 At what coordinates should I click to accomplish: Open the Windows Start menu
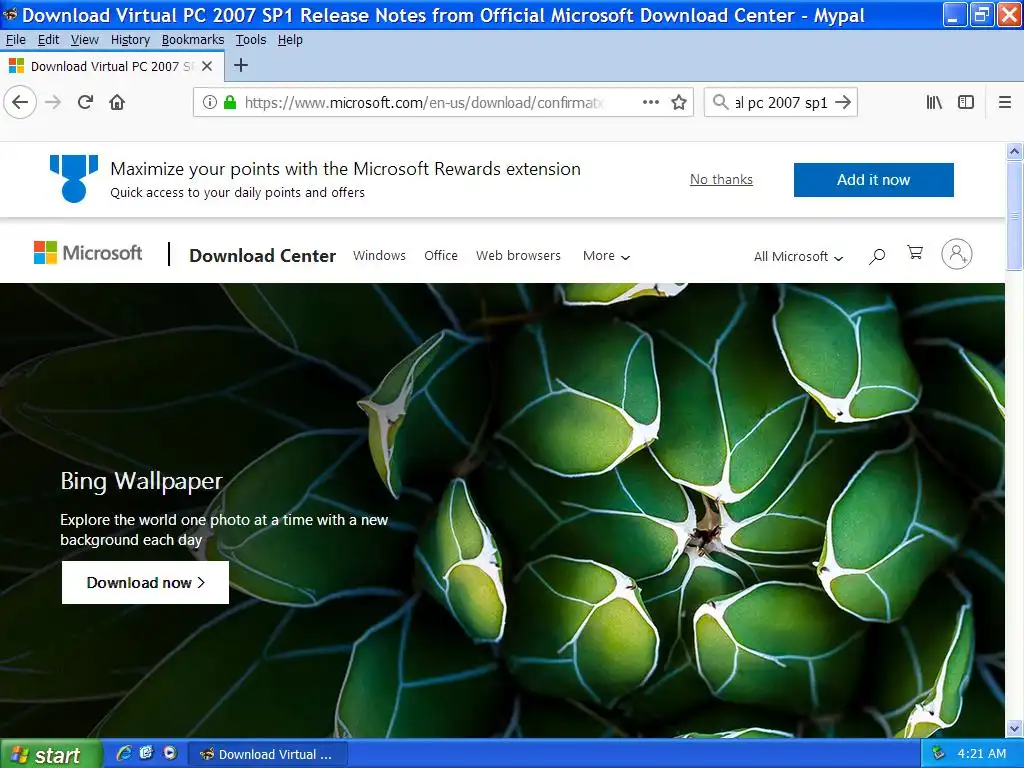tap(50, 754)
